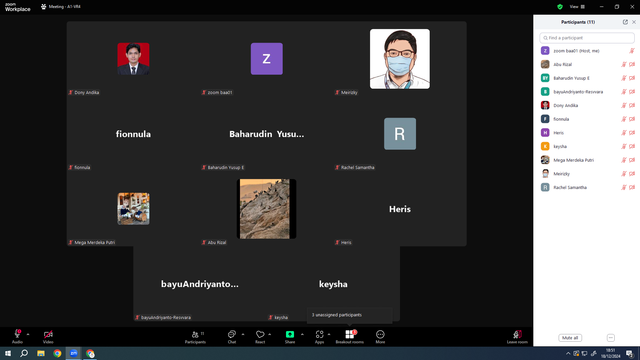Viewport: 640px width, 360px height.
Task: Open the audio options arrow
Action: (28, 334)
